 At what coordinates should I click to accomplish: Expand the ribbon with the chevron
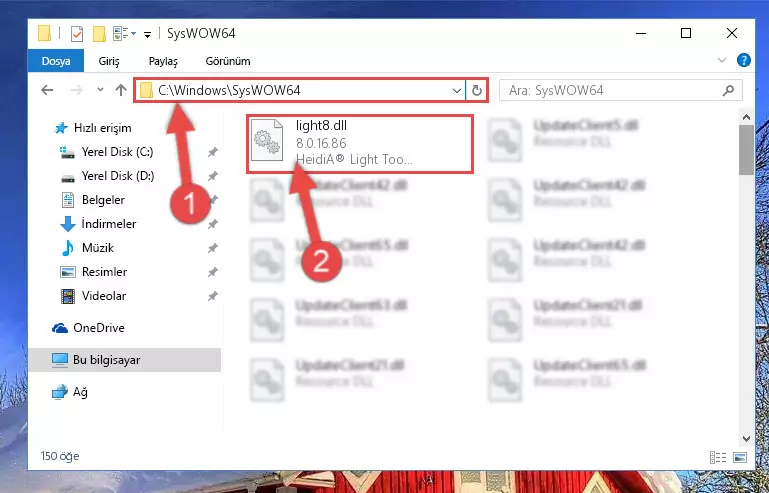pyautogui.click(x=722, y=60)
